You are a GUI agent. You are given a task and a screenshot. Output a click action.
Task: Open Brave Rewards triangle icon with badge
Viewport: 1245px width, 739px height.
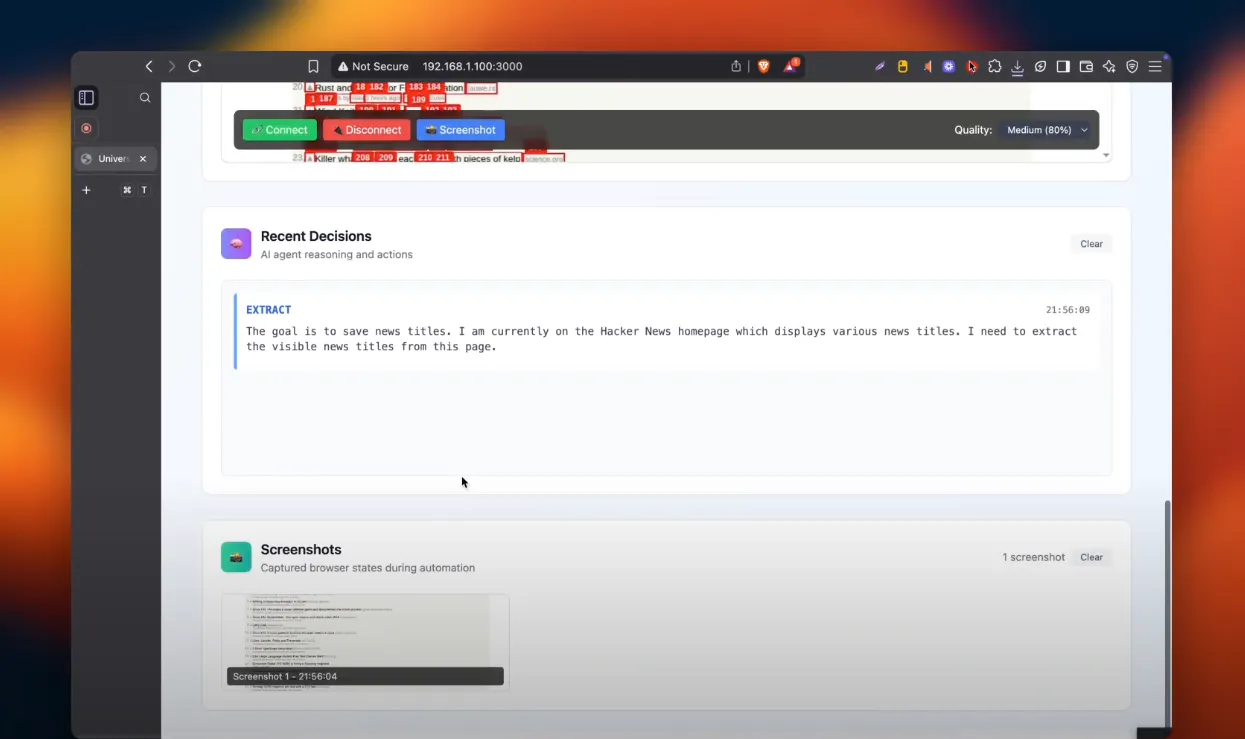coord(790,66)
